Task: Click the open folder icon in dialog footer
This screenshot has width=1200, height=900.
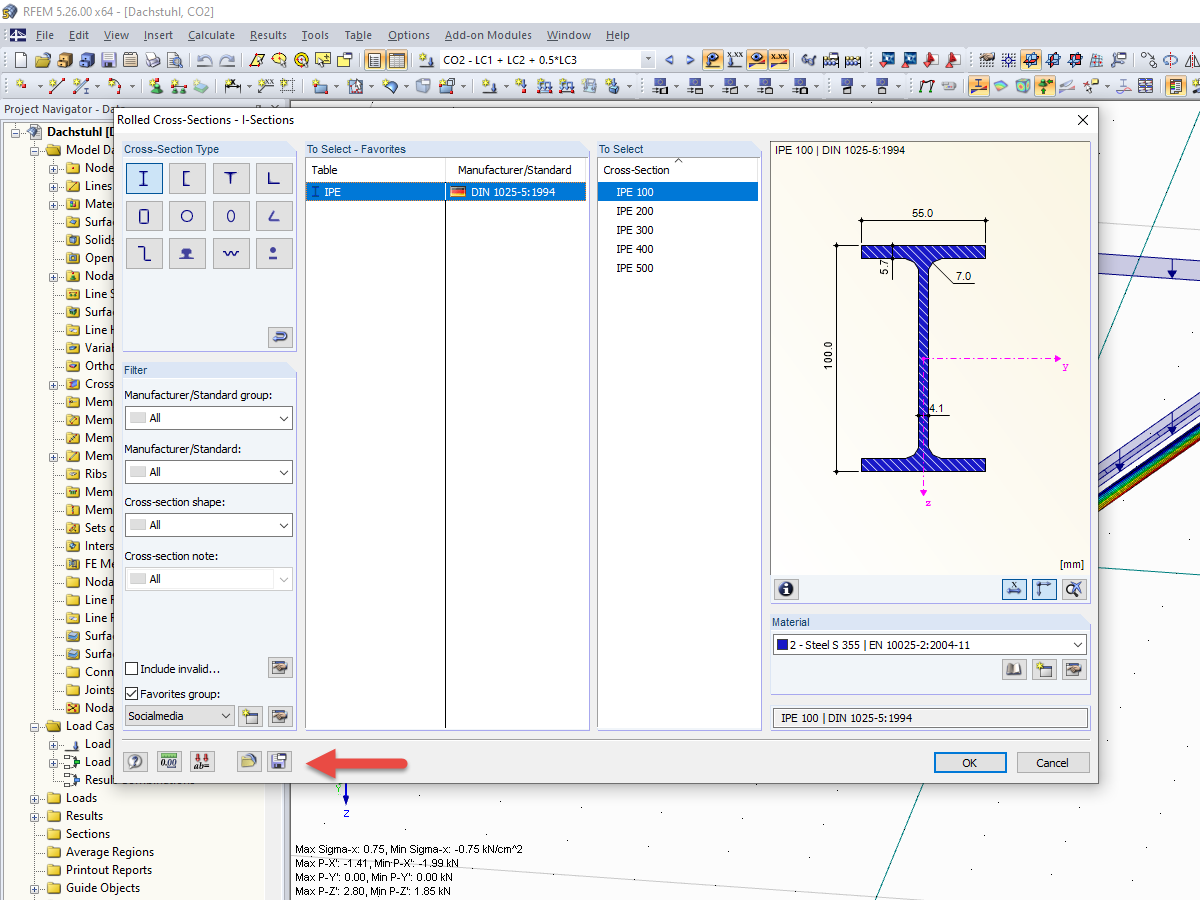Action: pos(249,762)
